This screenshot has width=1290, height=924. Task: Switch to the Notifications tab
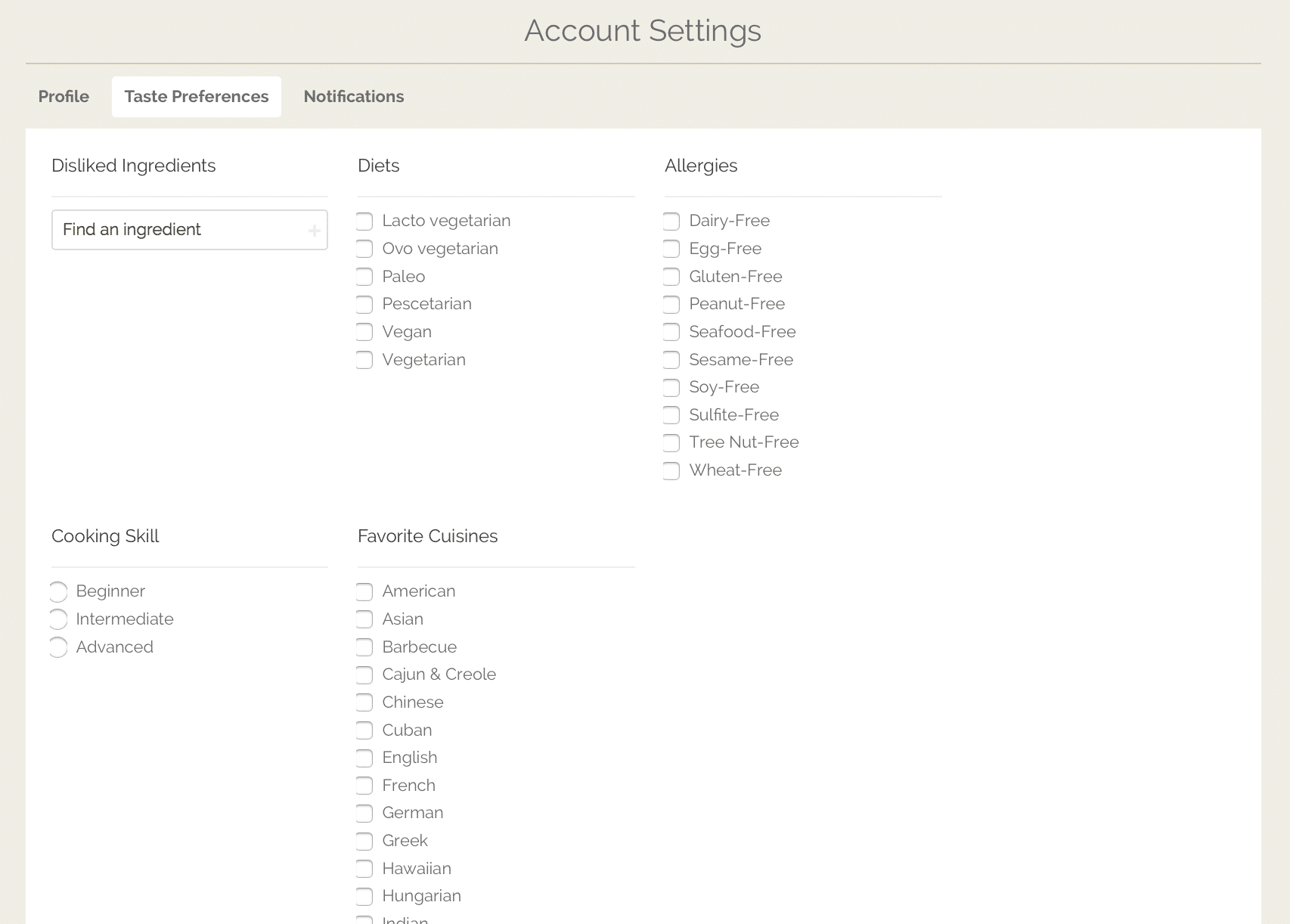point(353,97)
